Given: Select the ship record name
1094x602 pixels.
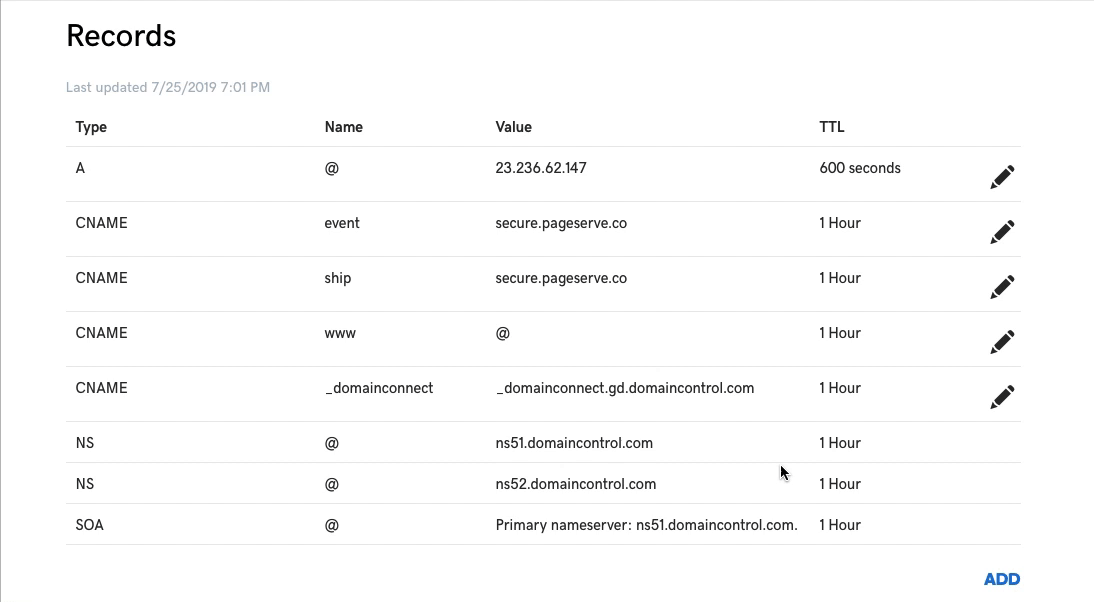Looking at the screenshot, I should [338, 278].
